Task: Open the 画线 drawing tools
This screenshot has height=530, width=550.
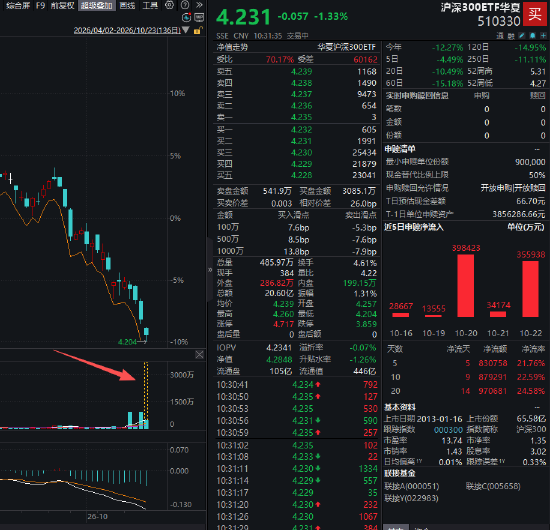Action: [x=127, y=5]
